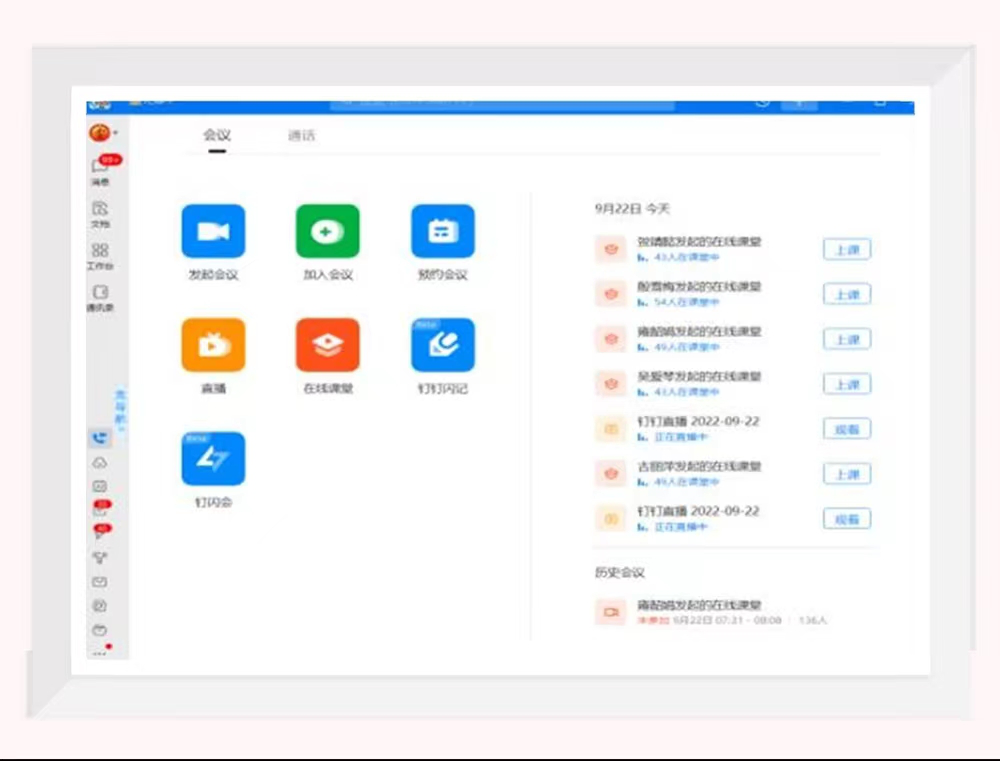Expand the profile avatar dropdown arrow
The height and width of the screenshot is (761, 1000).
click(116, 133)
